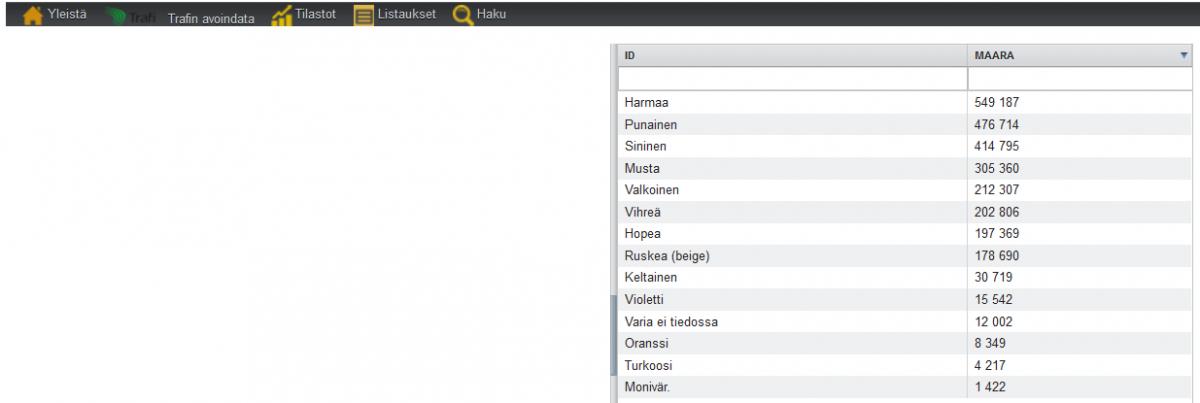Screen dimensions: 1200x403
Task: Sort the table by the ID column header
Action: coord(792,56)
